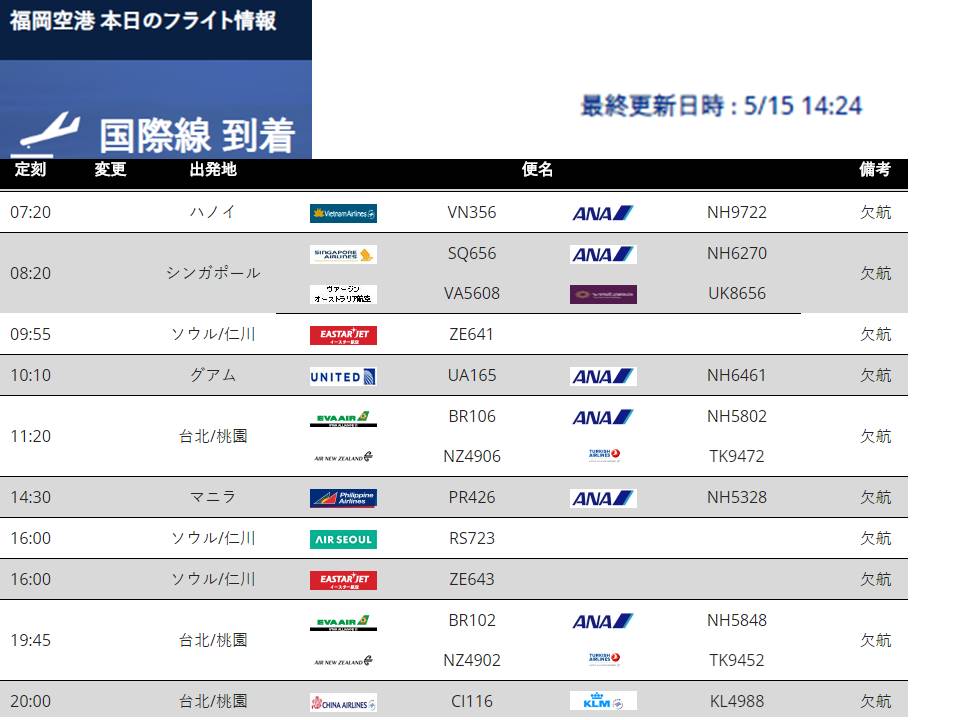The width and height of the screenshot is (960, 720).
Task: Click the Singapore Airlines logo
Action: [343, 254]
